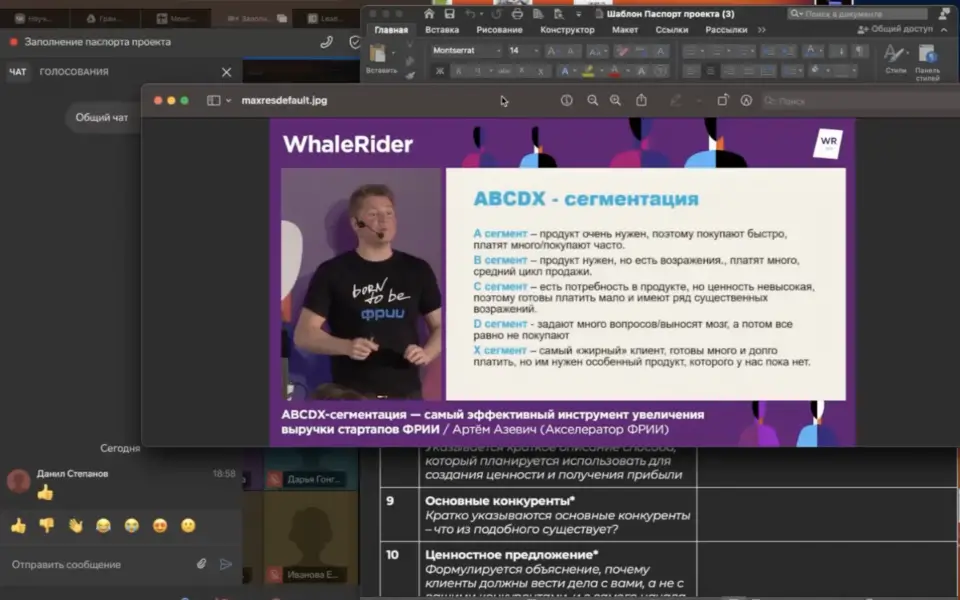Click the Данил Степанов sender name
The width and height of the screenshot is (960, 600).
pos(72,474)
